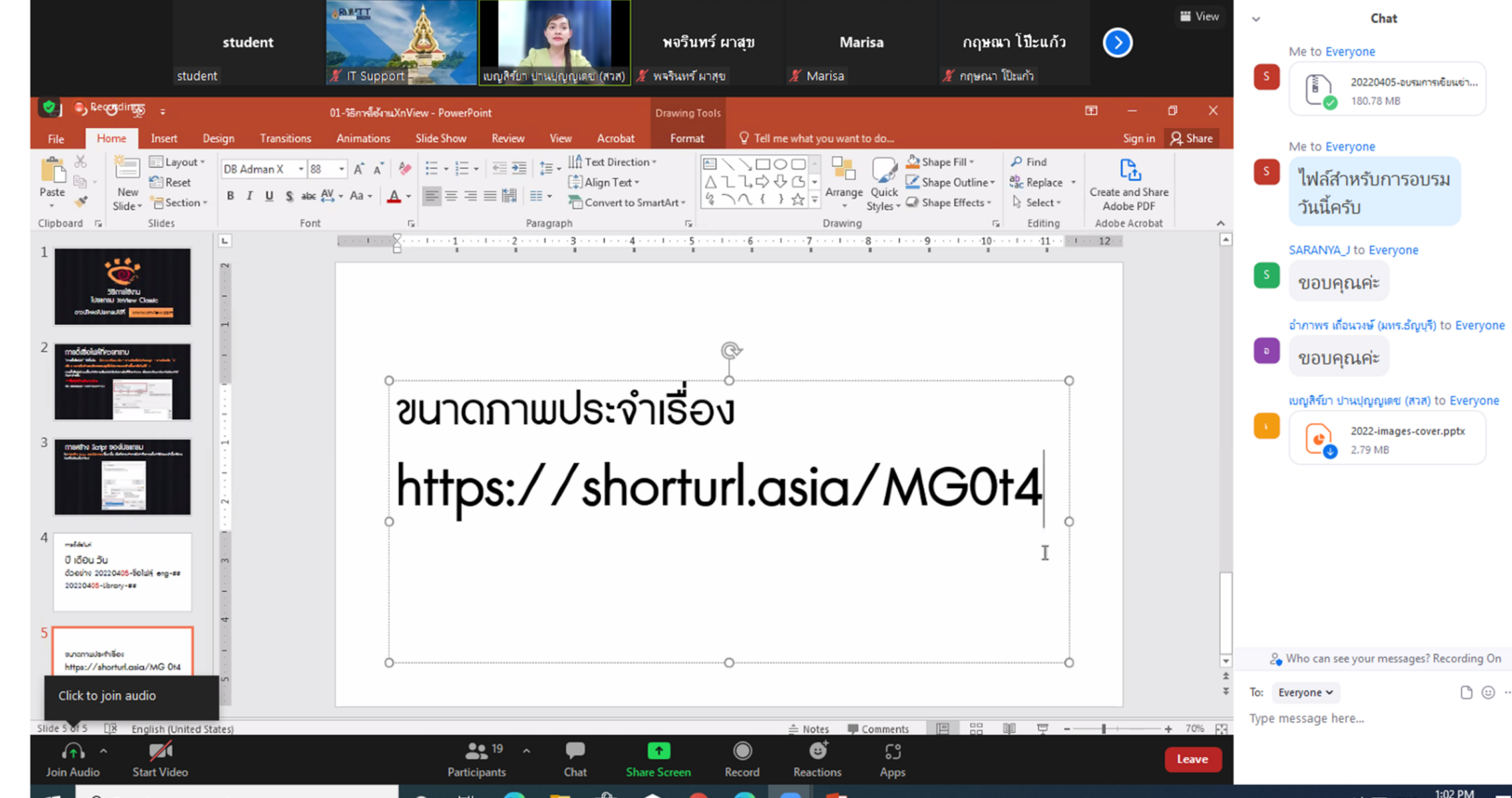The height and width of the screenshot is (798, 1512).
Task: Open the Everyone recipient dropdown in chat
Action: click(x=1305, y=692)
